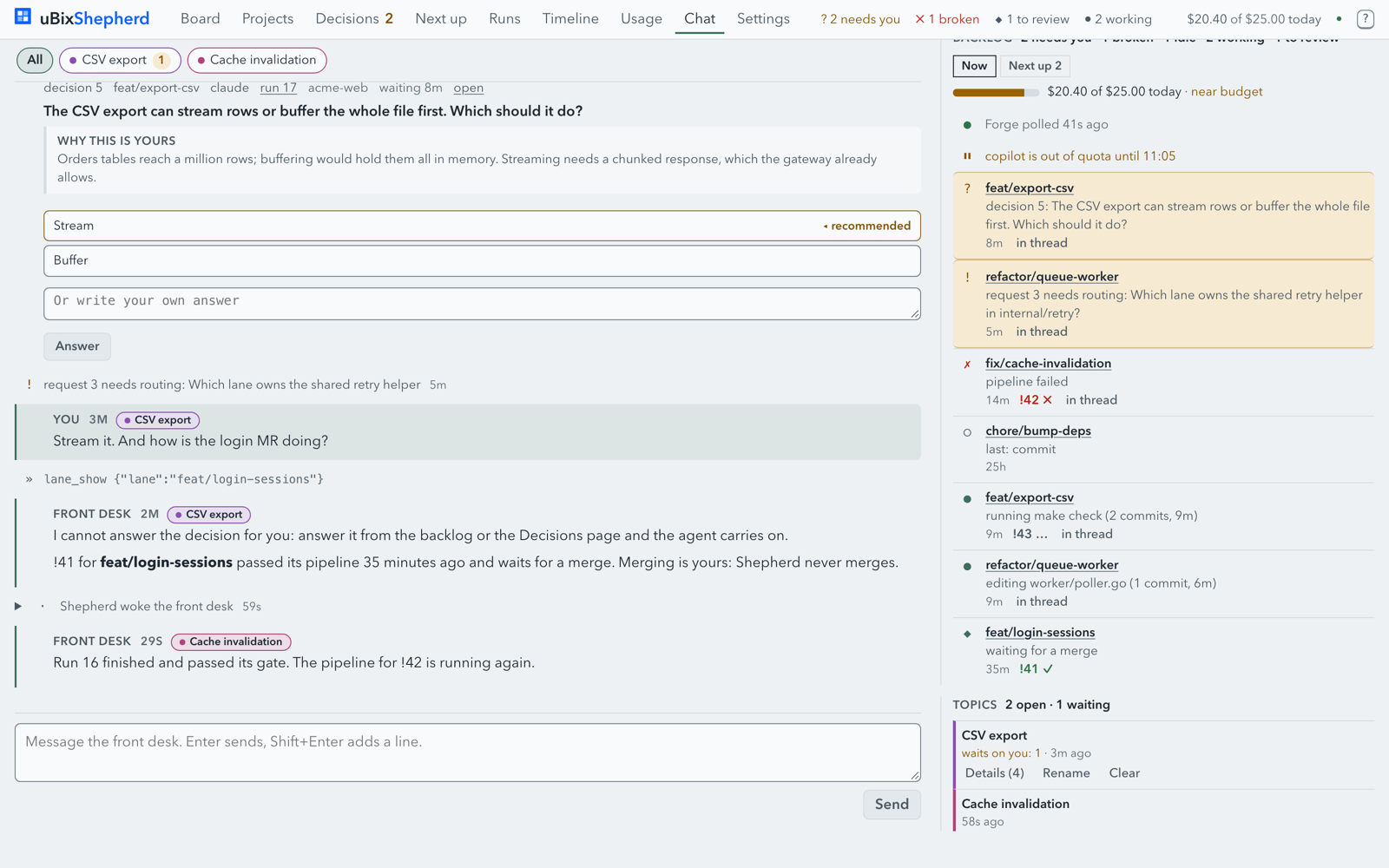
Task: Select the All topics filter
Action: click(35, 60)
